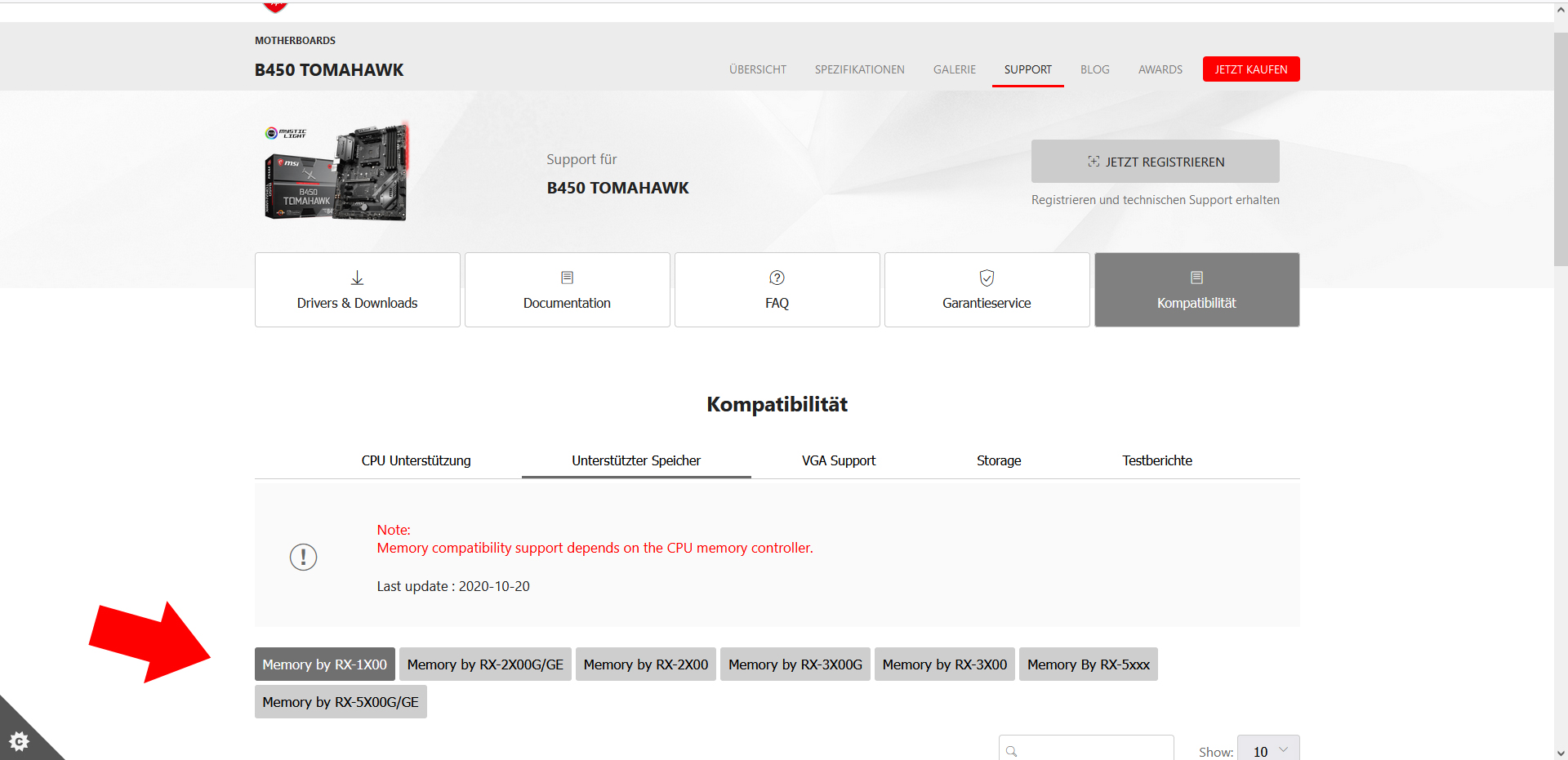Go to the Übersicht nav tab
The width and height of the screenshot is (1568, 760).
[x=758, y=69]
